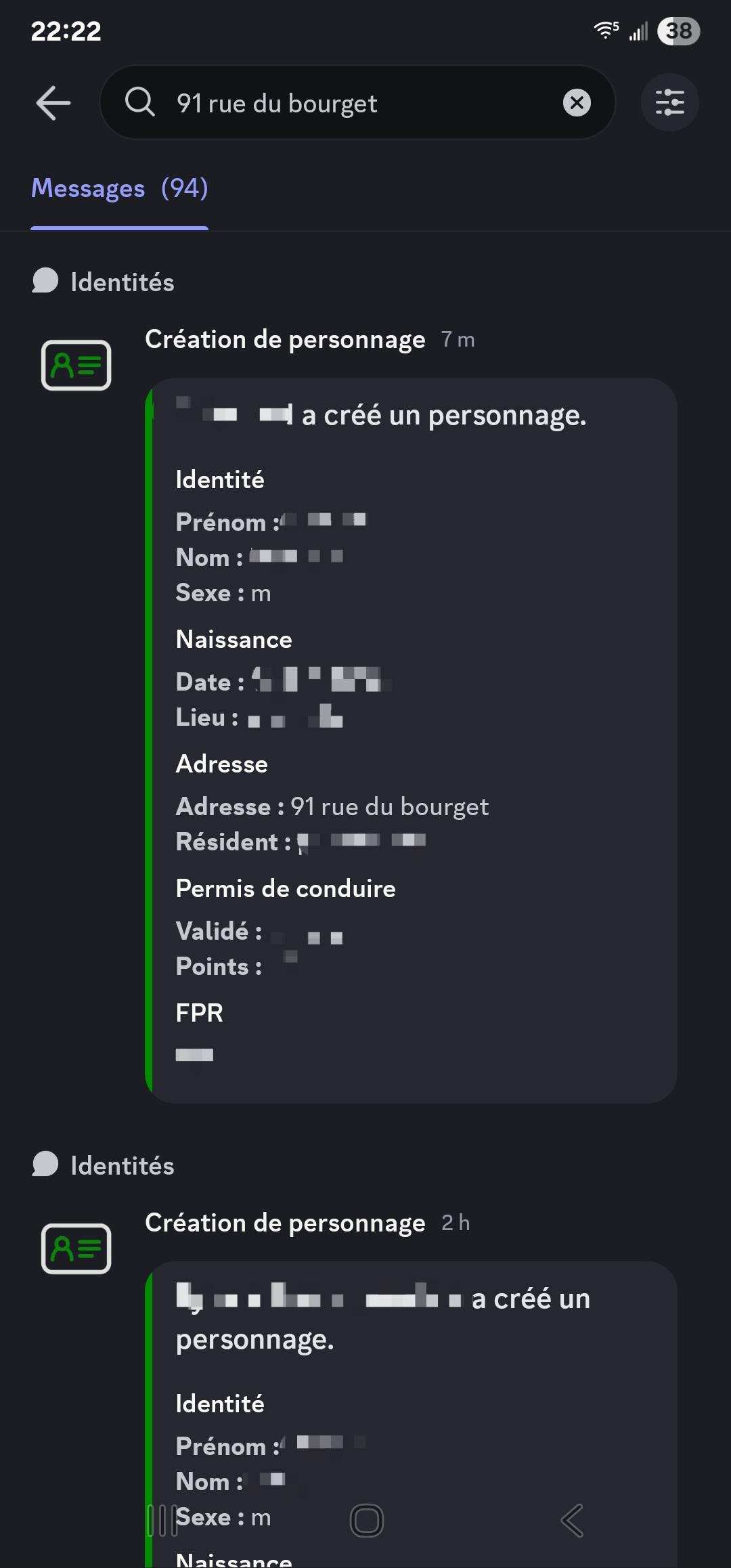The height and width of the screenshot is (1568, 731).
Task: Tap speech bubble icon above the 7 m message
Action: point(45,281)
